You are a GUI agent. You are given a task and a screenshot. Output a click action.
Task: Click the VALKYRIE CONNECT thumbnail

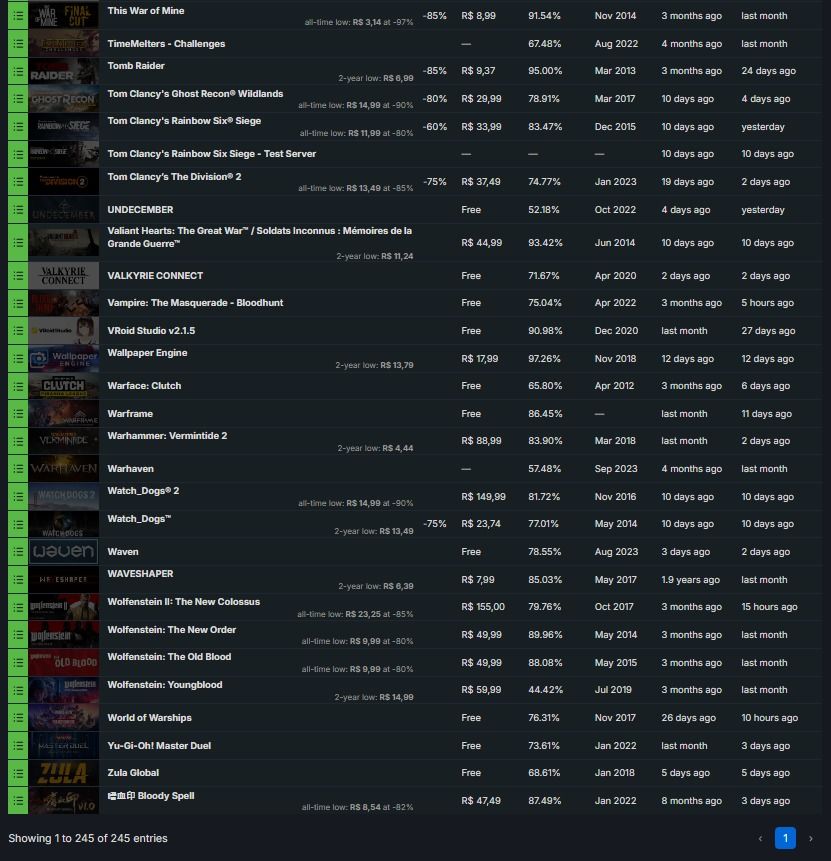[x=64, y=276]
